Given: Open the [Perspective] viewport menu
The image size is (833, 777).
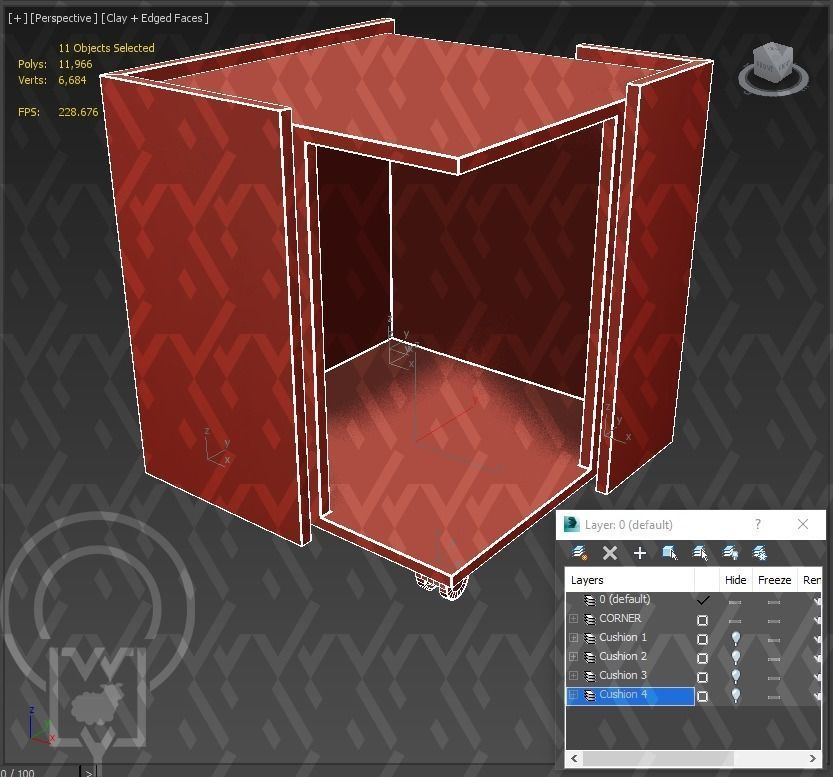Looking at the screenshot, I should coord(64,18).
